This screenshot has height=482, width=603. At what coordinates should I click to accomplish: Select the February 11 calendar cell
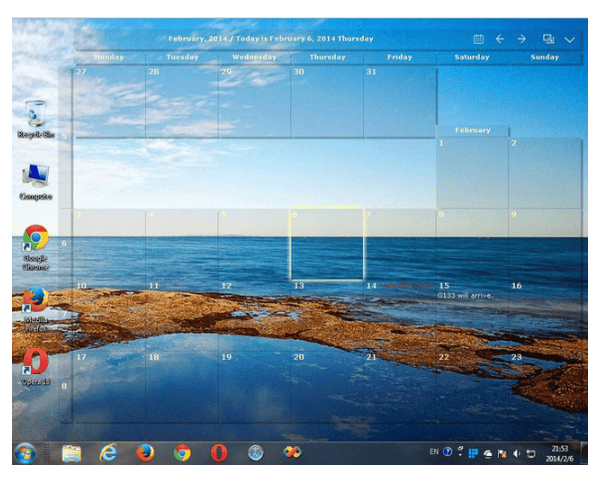click(x=182, y=316)
